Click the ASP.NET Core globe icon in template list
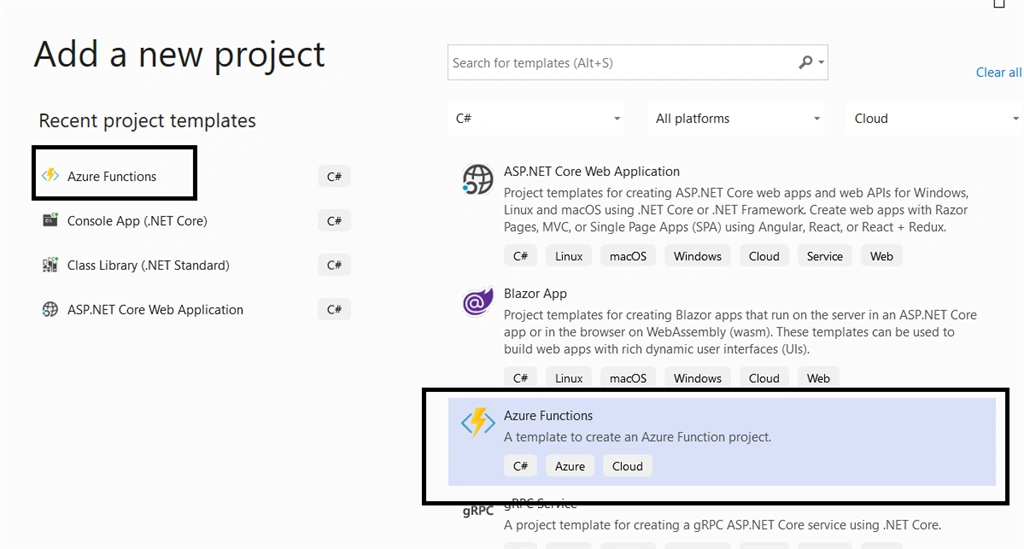Image resolution: width=1024 pixels, height=549 pixels. point(477,180)
